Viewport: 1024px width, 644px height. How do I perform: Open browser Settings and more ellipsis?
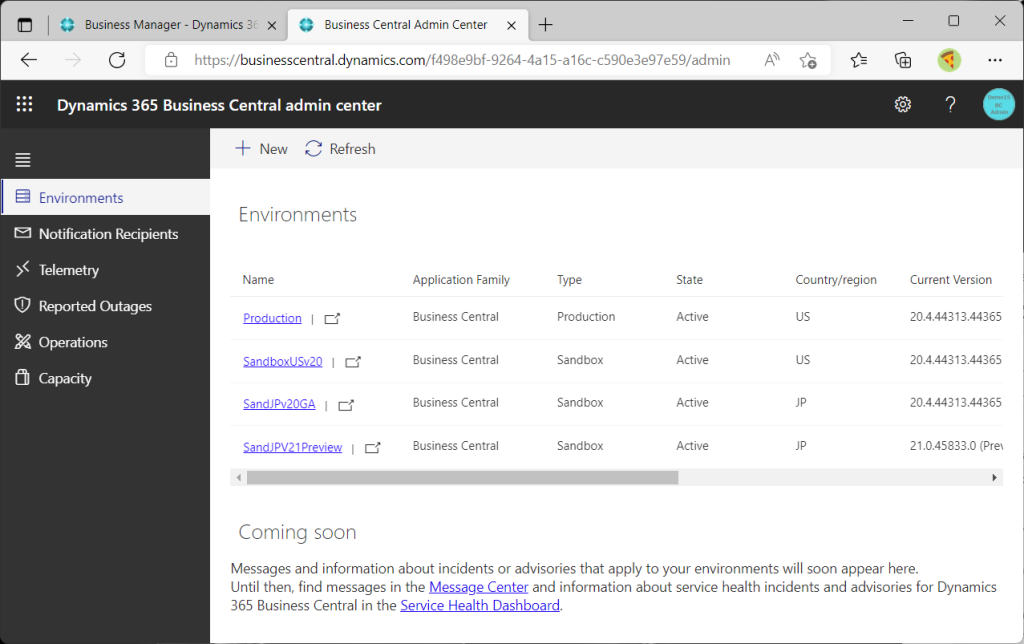click(x=995, y=60)
